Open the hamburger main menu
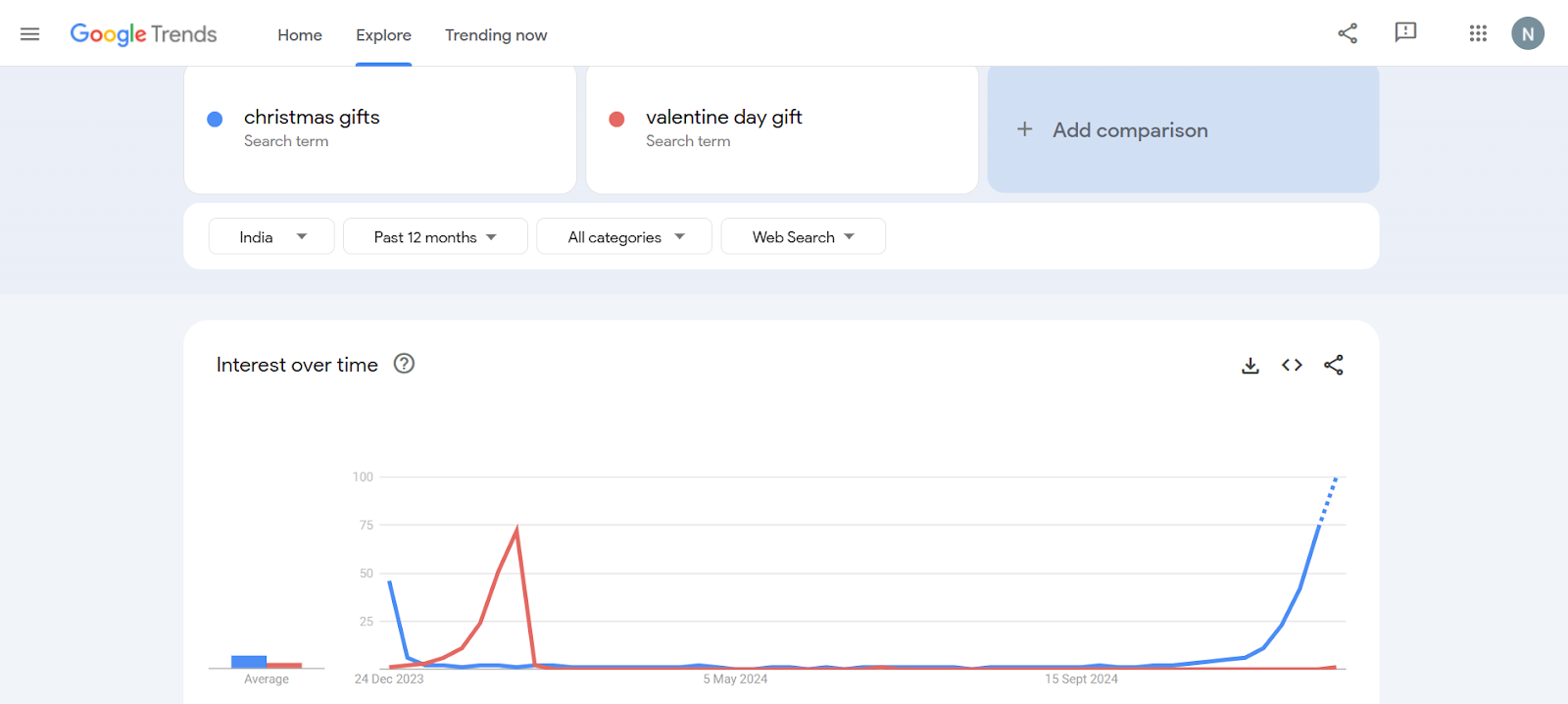The height and width of the screenshot is (704, 1568). (x=30, y=34)
